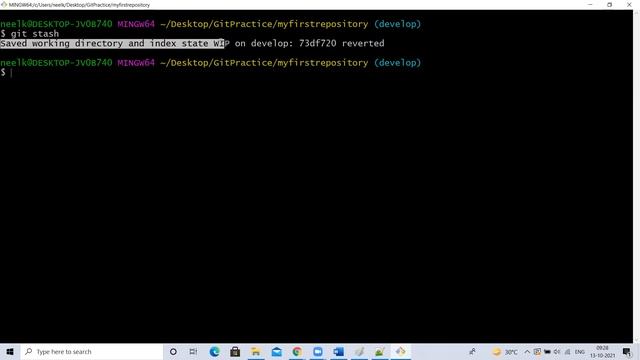The width and height of the screenshot is (640, 360).
Task: Open the Mail app from the taskbar
Action: coord(276,351)
